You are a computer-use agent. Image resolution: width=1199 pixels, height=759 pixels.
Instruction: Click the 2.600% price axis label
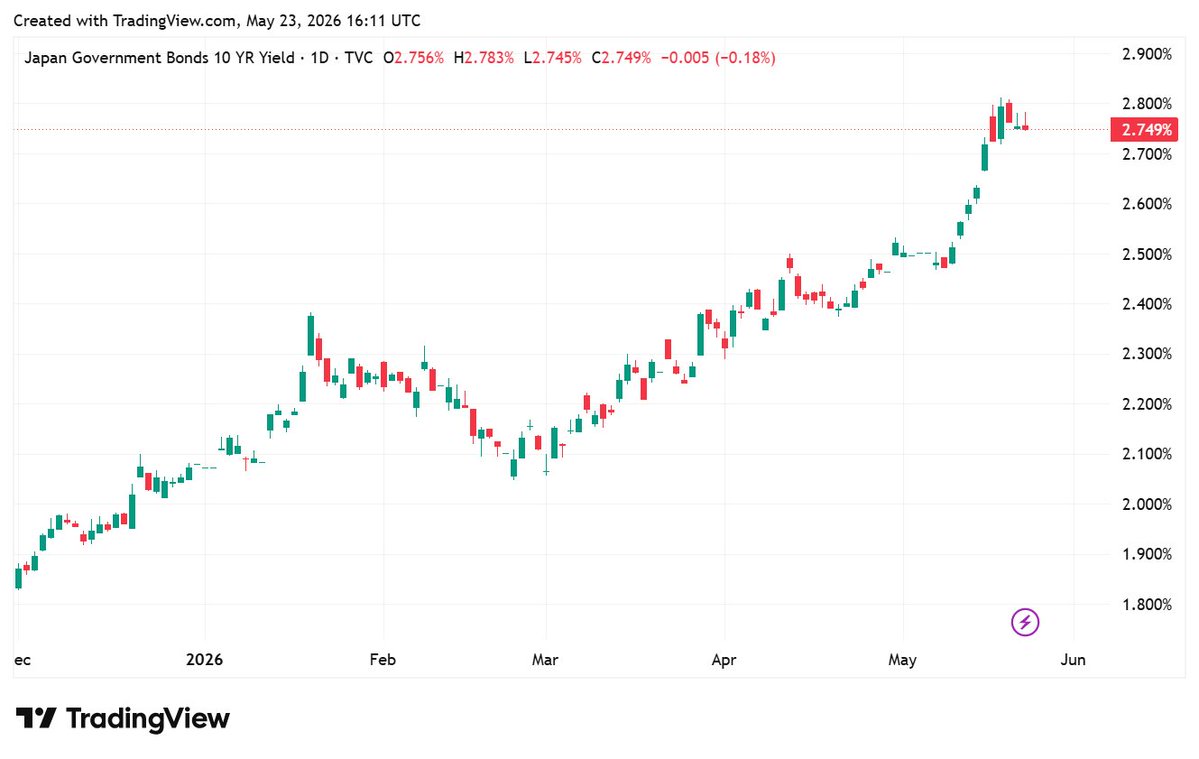(x=1147, y=204)
